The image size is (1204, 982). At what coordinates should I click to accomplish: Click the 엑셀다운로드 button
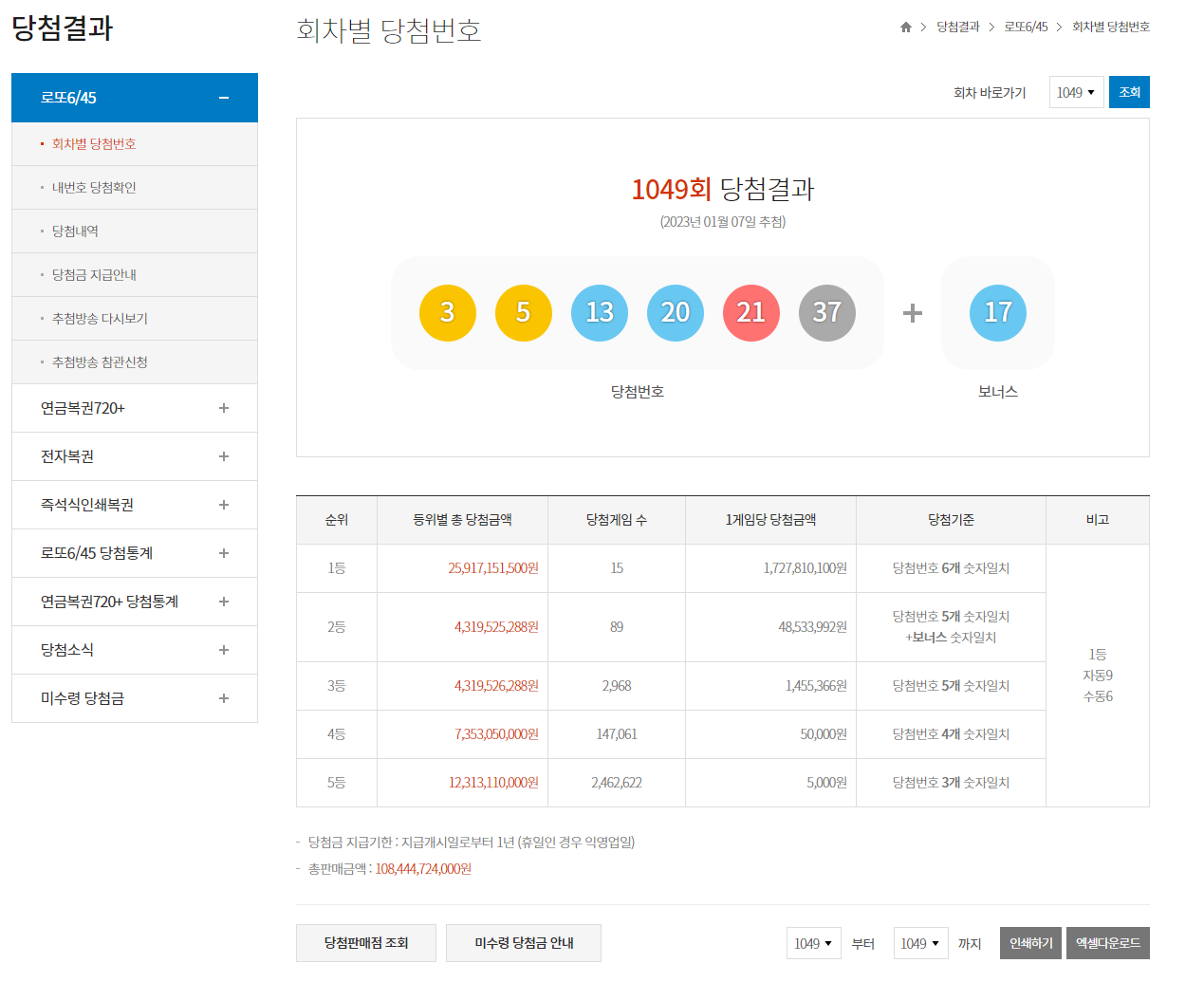[x=1108, y=943]
